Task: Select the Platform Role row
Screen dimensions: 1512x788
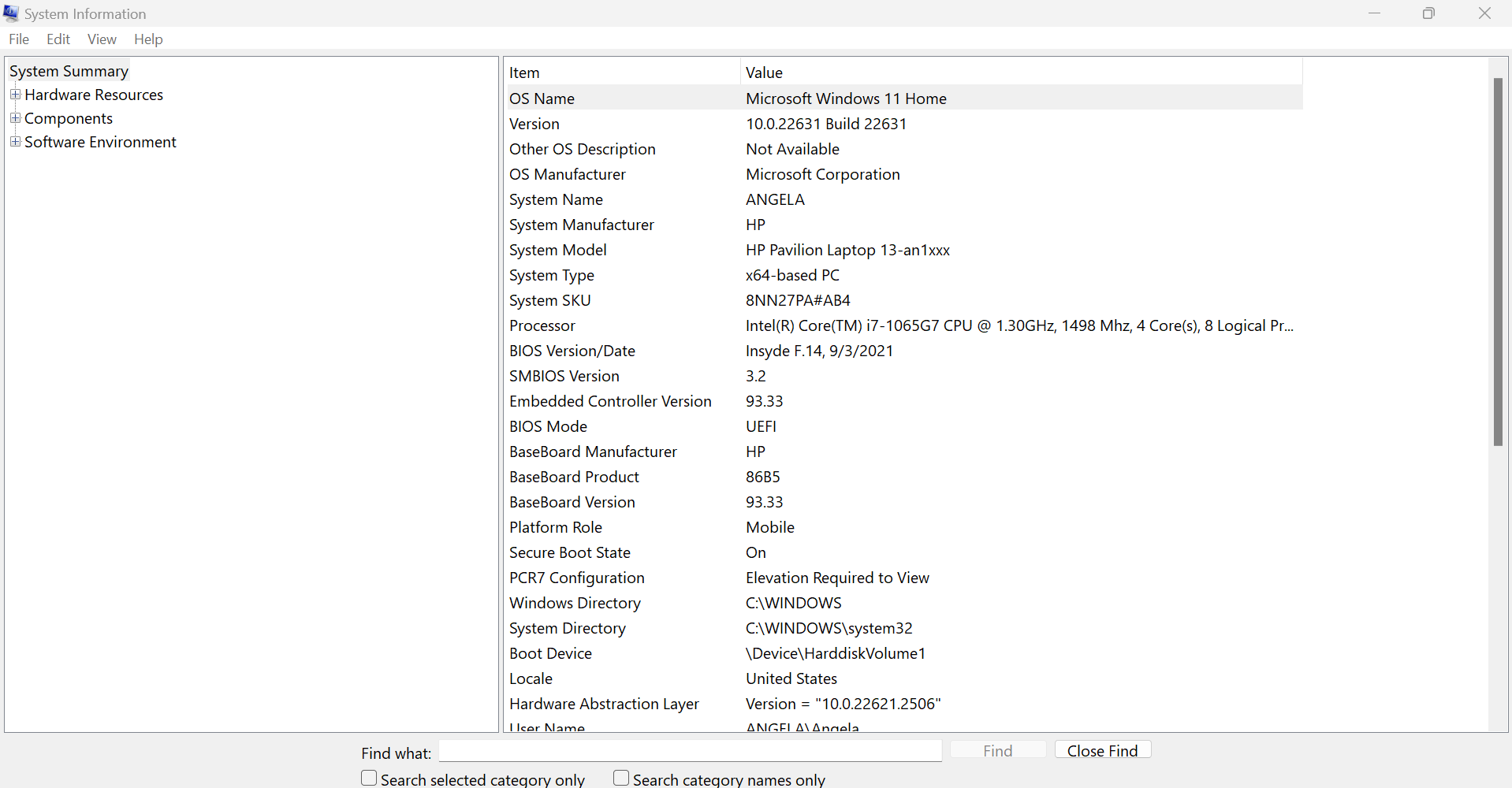Action: [x=903, y=527]
